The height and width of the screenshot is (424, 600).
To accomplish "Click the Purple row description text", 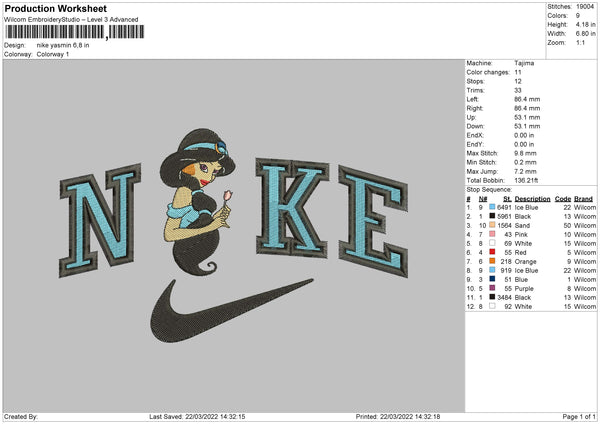I will pyautogui.click(x=524, y=289).
